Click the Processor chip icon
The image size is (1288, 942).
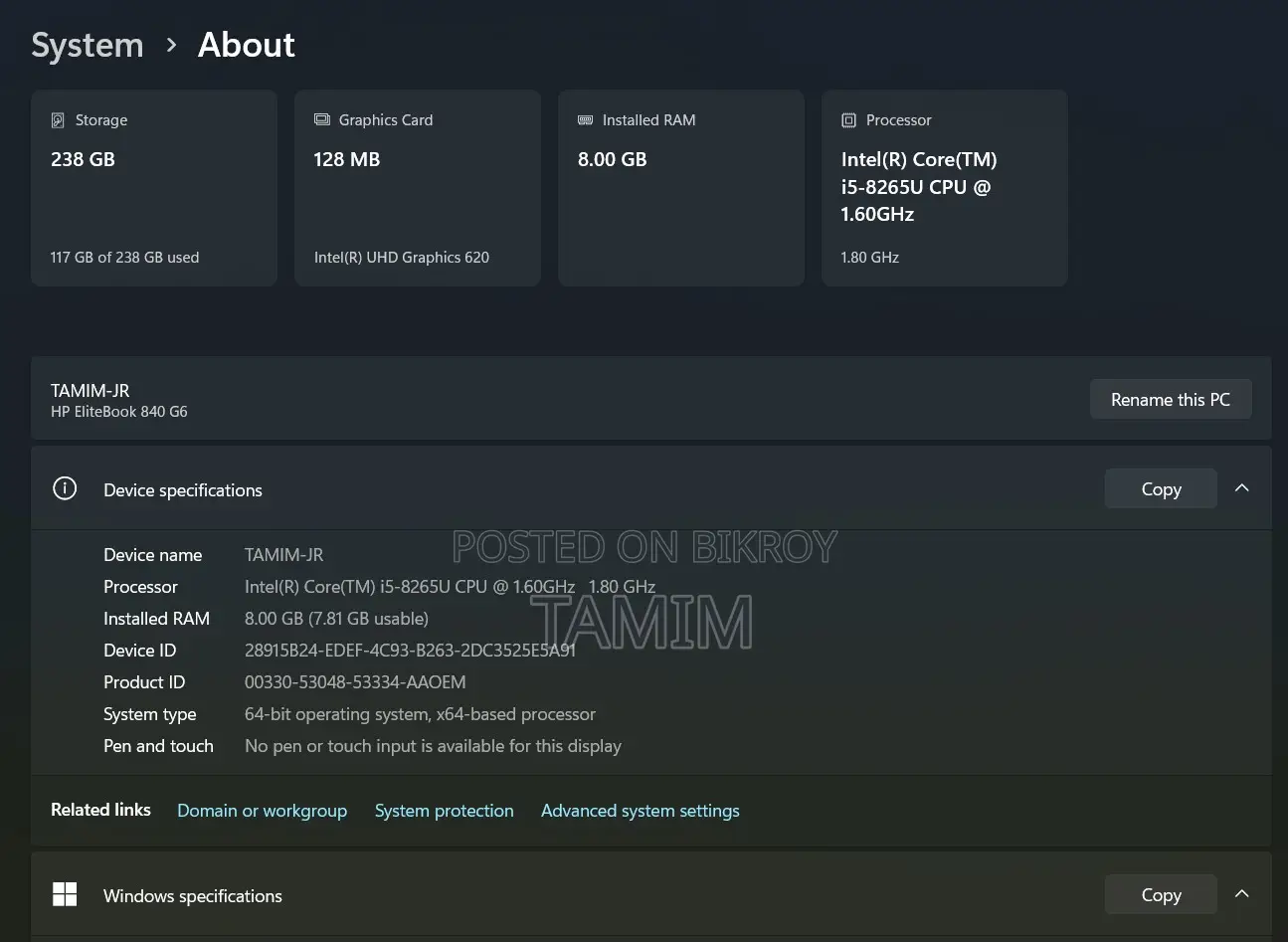coord(848,120)
